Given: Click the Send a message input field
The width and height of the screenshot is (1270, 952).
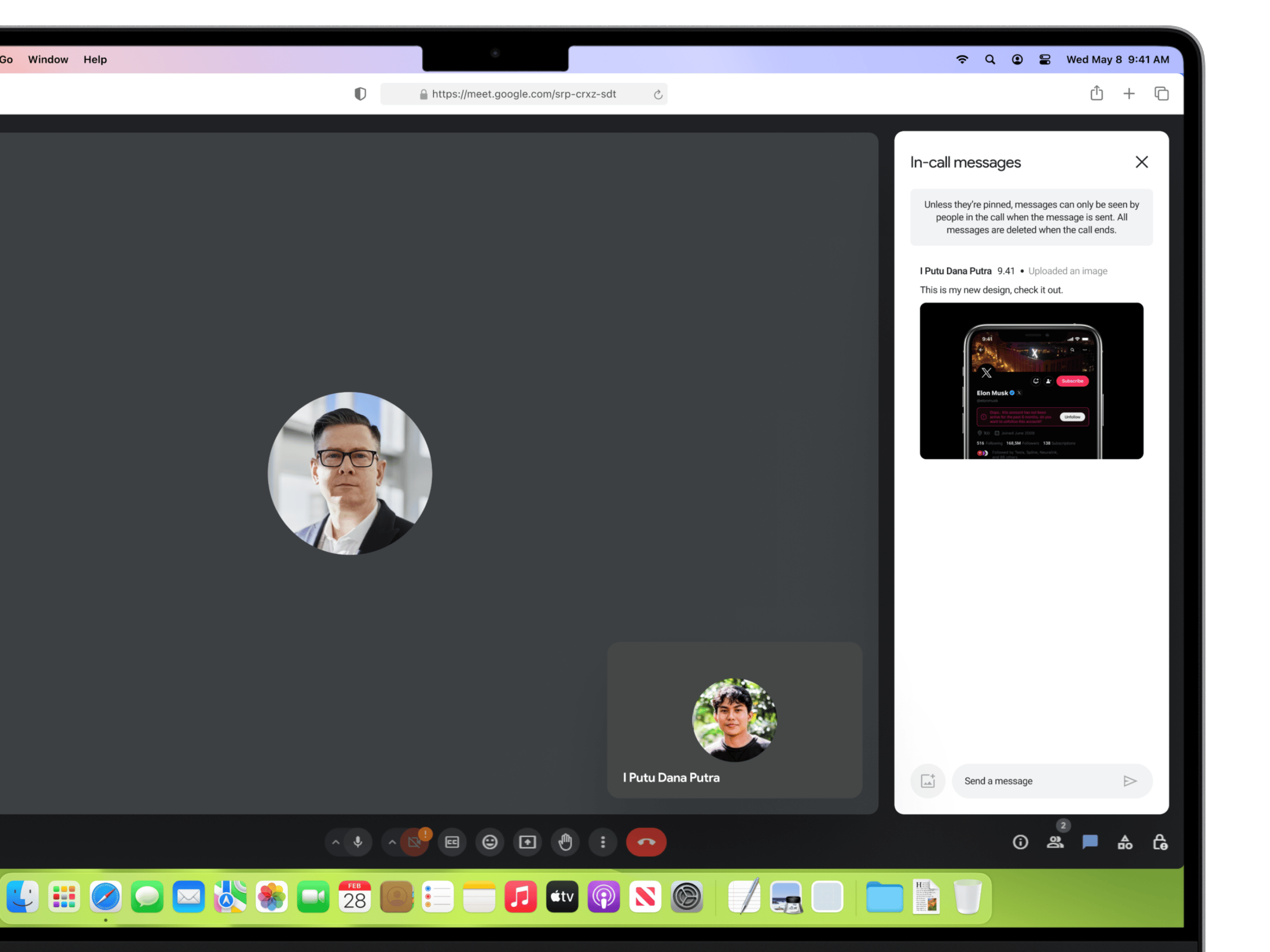Looking at the screenshot, I should click(1033, 781).
